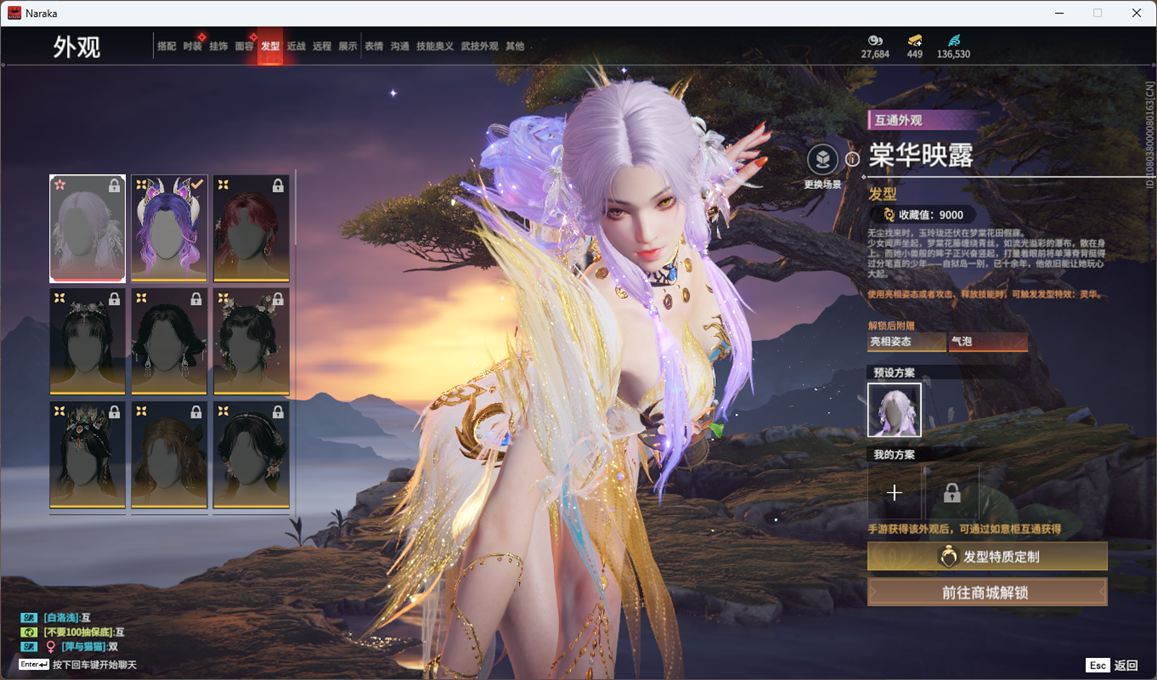Go to the 面容 tab
Image resolution: width=1157 pixels, height=680 pixels.
pyautogui.click(x=244, y=46)
